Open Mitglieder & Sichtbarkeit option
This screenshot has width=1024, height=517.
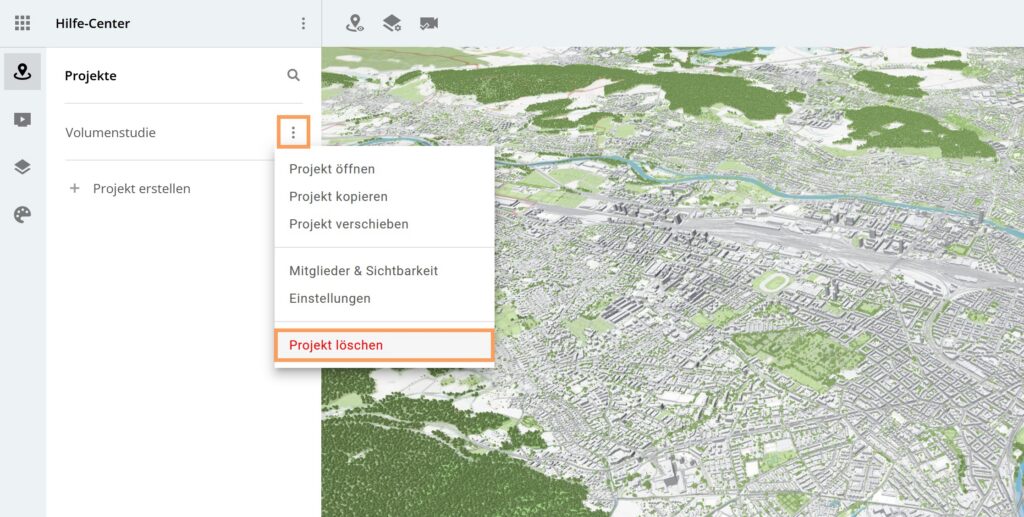tap(363, 271)
